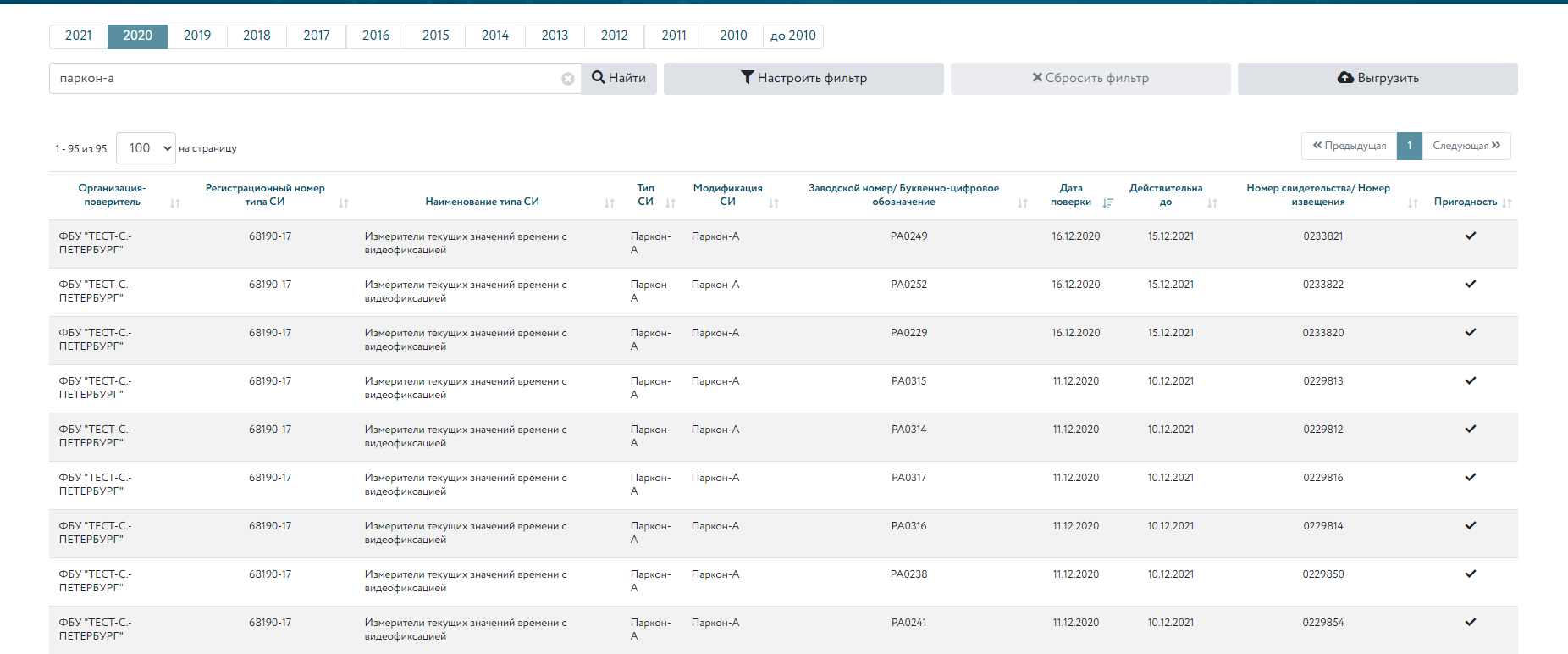Screen dimensions: 1568x654
Task: Sort by Модификация СИ column arrows
Action: pos(774,203)
